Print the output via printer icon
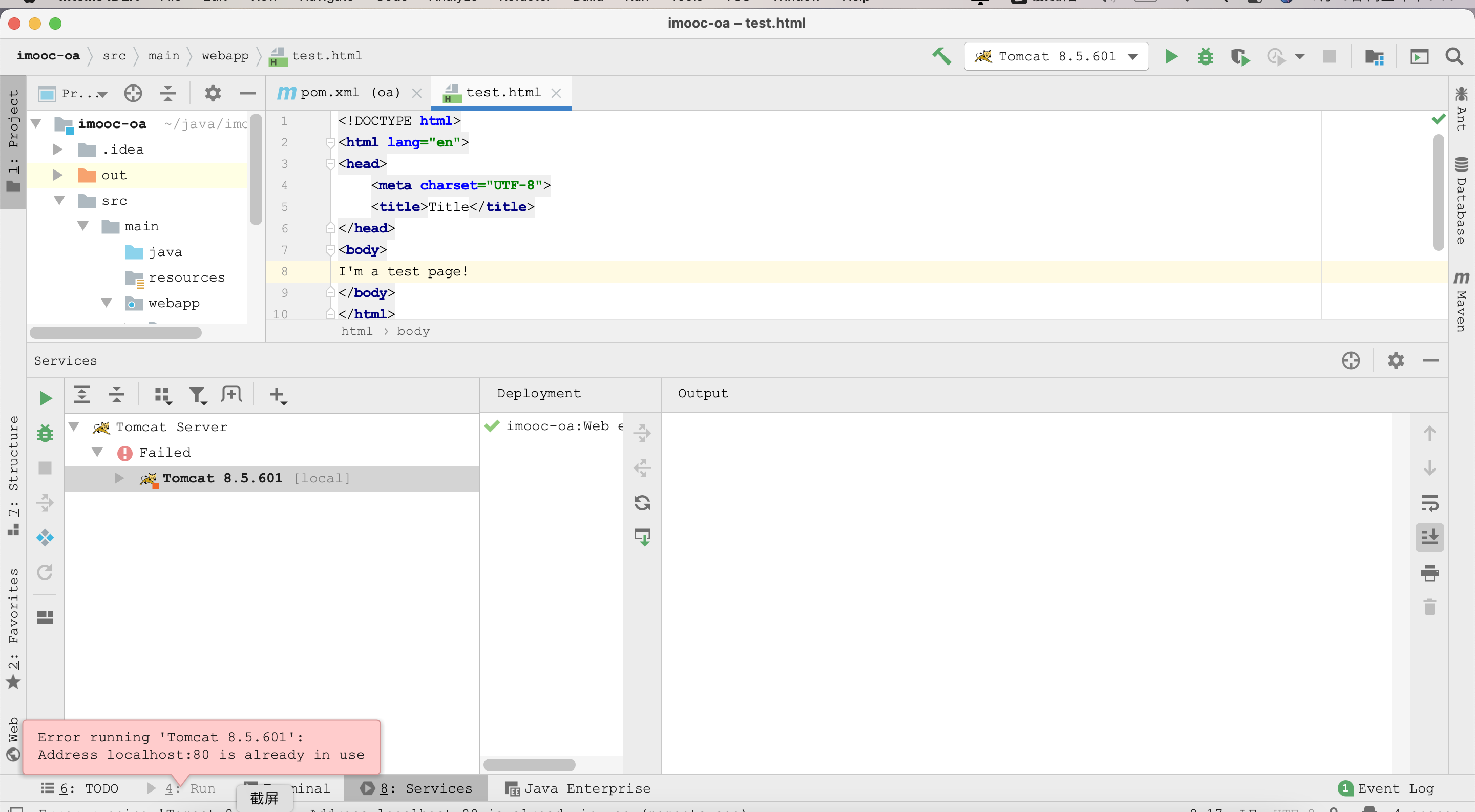Screen dimensions: 1475x812 tap(1430, 572)
